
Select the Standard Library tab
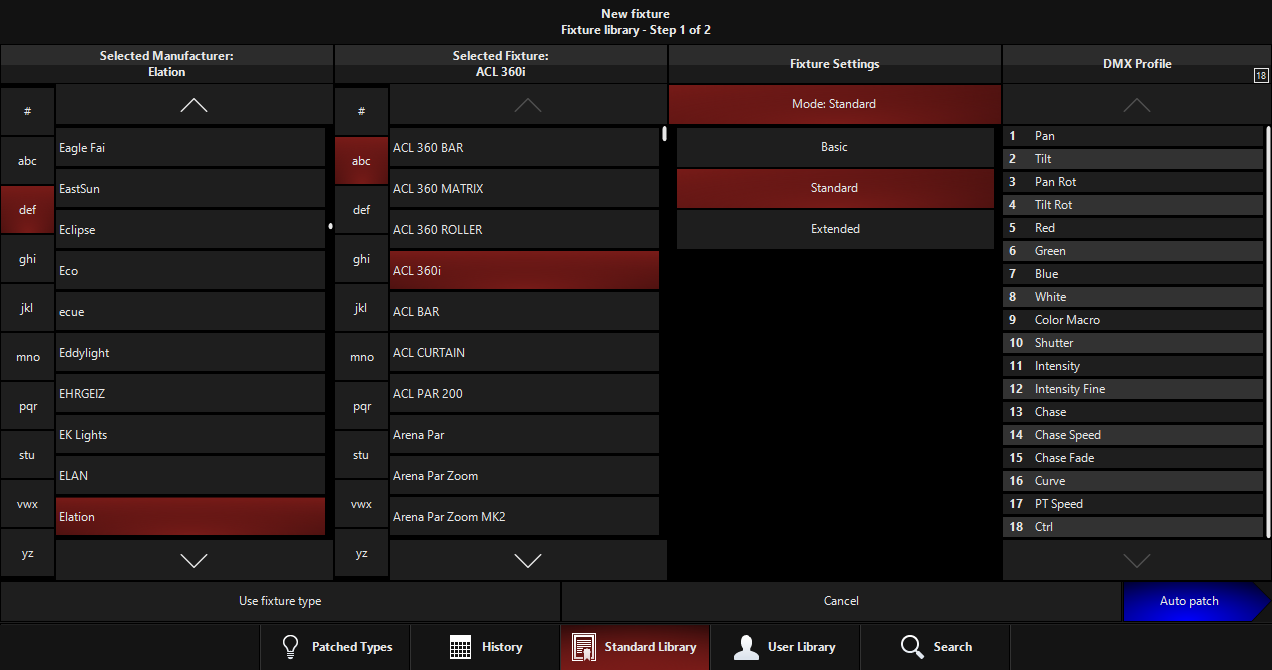(x=635, y=647)
